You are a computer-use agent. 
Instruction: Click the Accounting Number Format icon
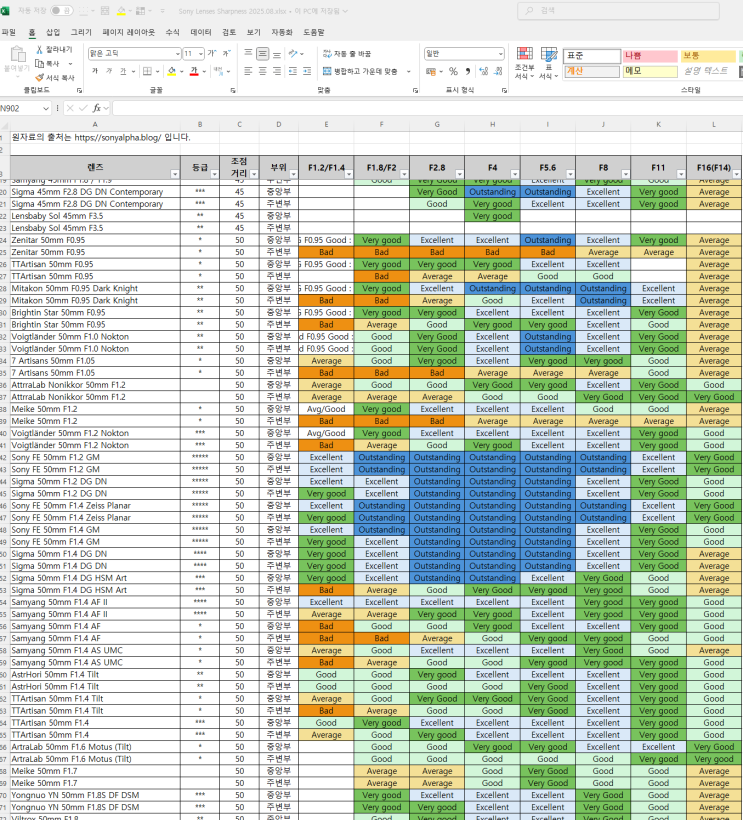coord(431,71)
